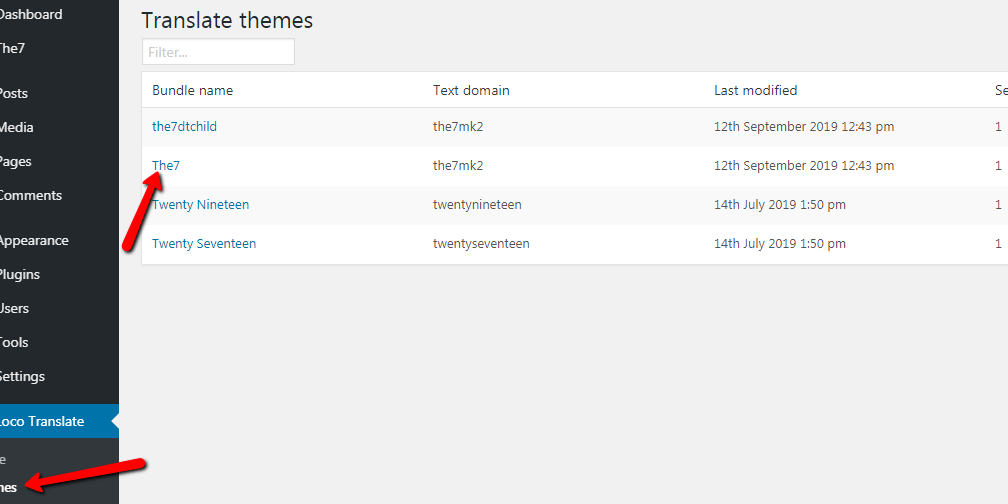Open The7 theme bundle link
1008x504 pixels.
pyautogui.click(x=166, y=166)
